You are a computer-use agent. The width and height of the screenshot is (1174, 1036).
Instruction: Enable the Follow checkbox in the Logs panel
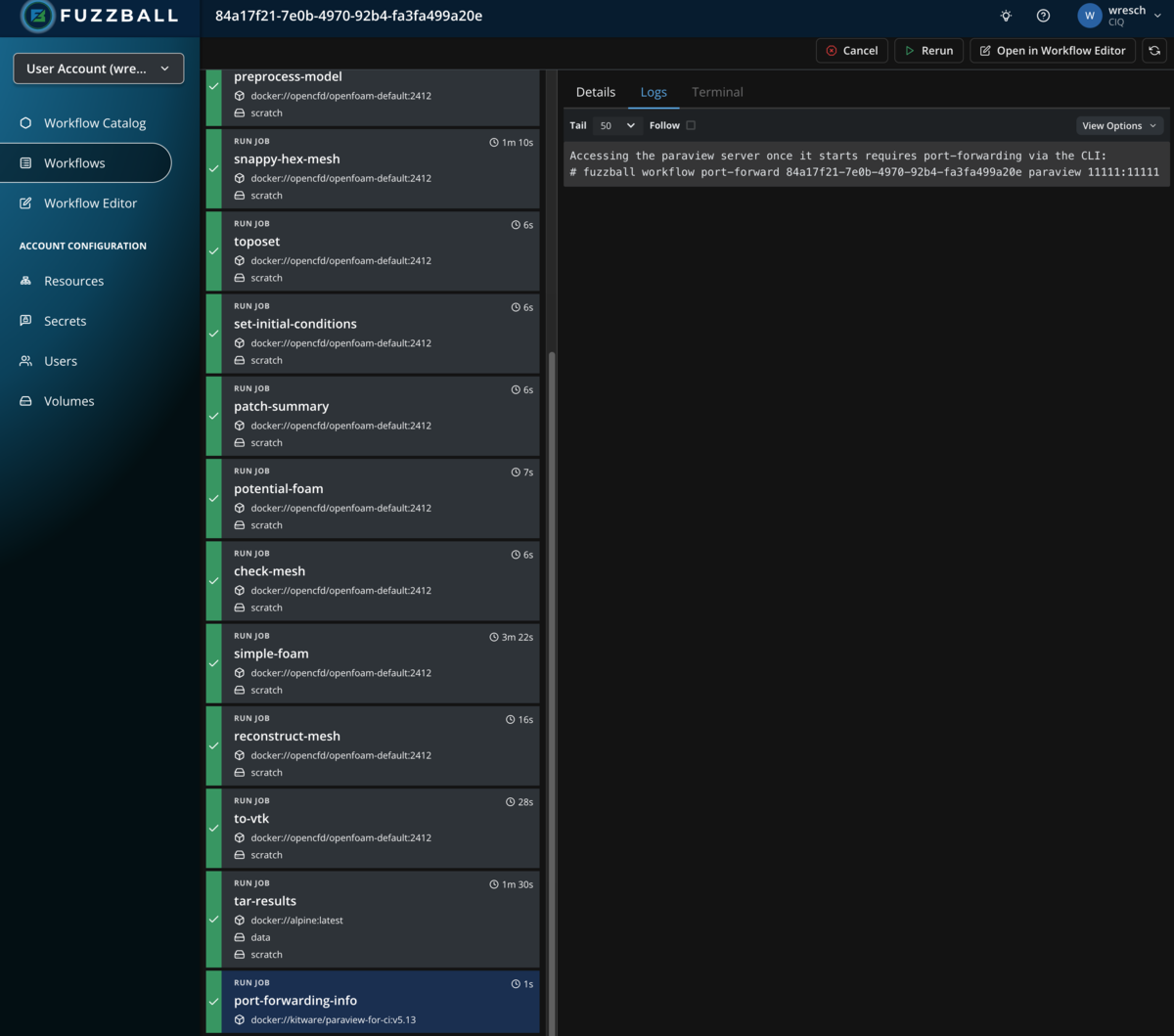692,125
